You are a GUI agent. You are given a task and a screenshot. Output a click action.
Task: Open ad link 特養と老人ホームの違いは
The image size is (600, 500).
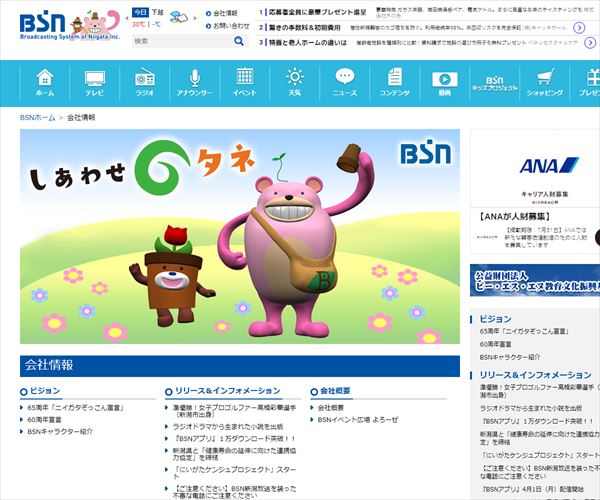308,42
